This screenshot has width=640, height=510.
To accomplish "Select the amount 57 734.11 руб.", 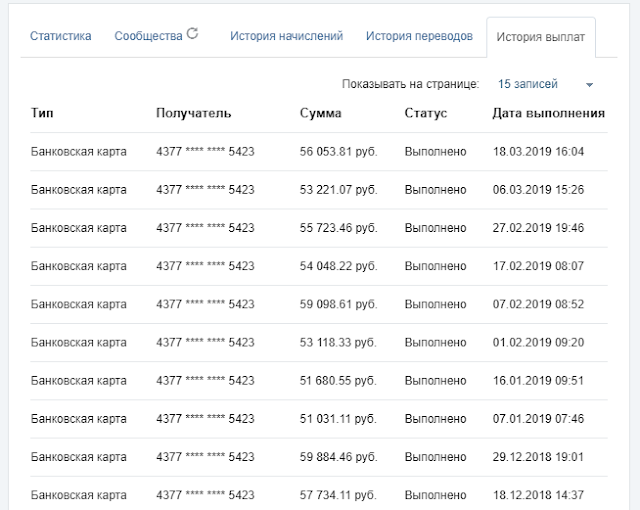I will (x=338, y=495).
